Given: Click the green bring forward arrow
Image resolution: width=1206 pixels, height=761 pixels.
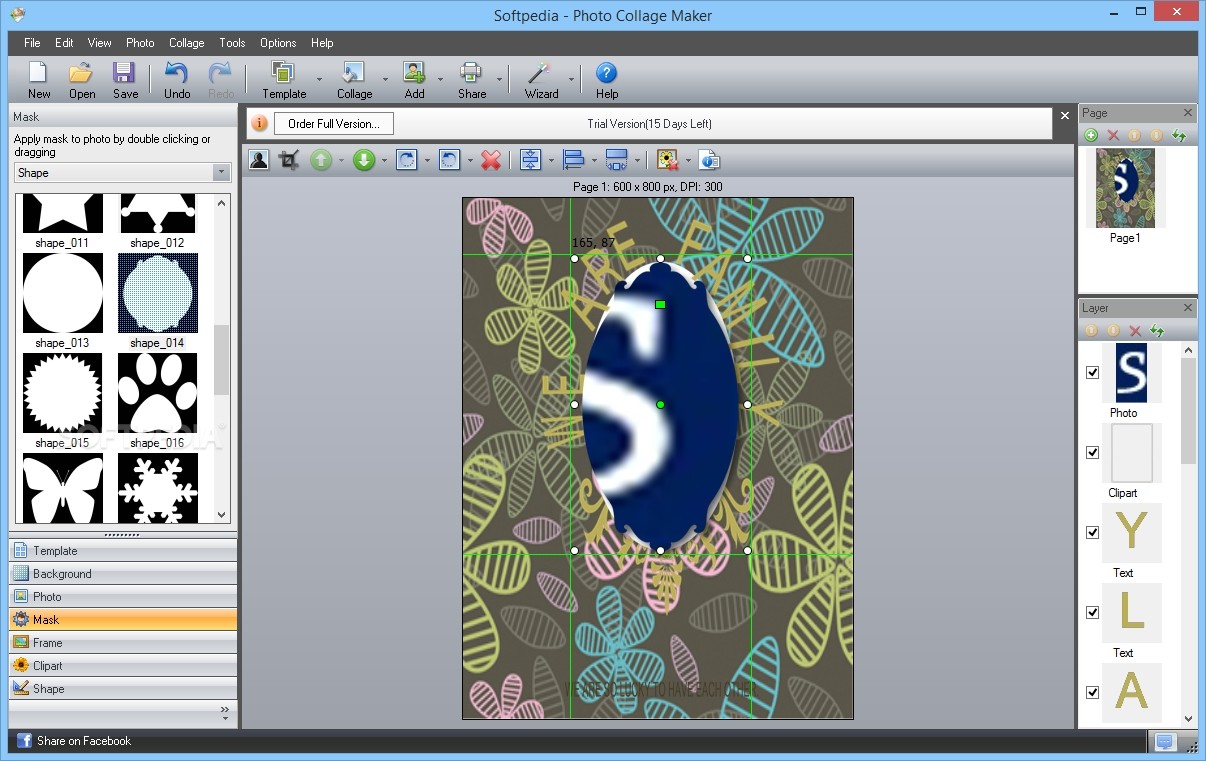Looking at the screenshot, I should pos(320,160).
